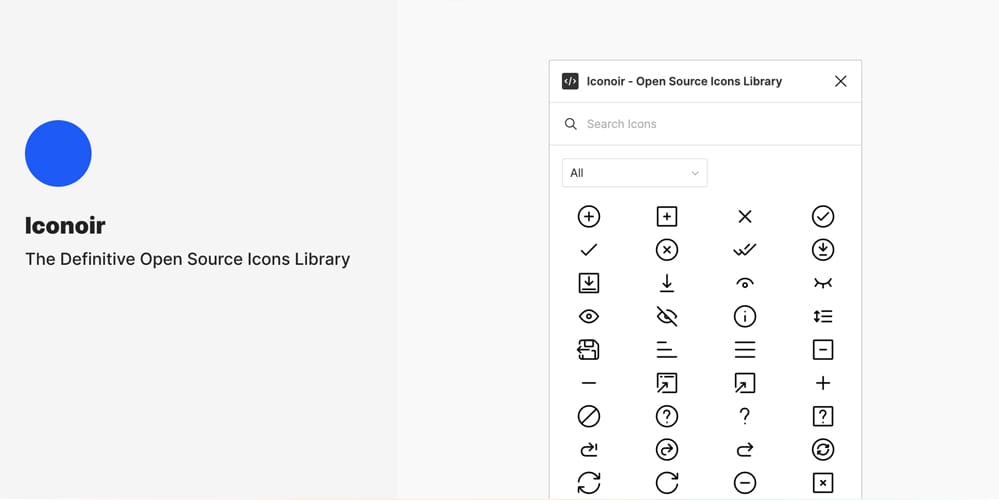Screen dimensions: 1000x500
Task: Select the save floppy disk icon
Action: coord(589,349)
